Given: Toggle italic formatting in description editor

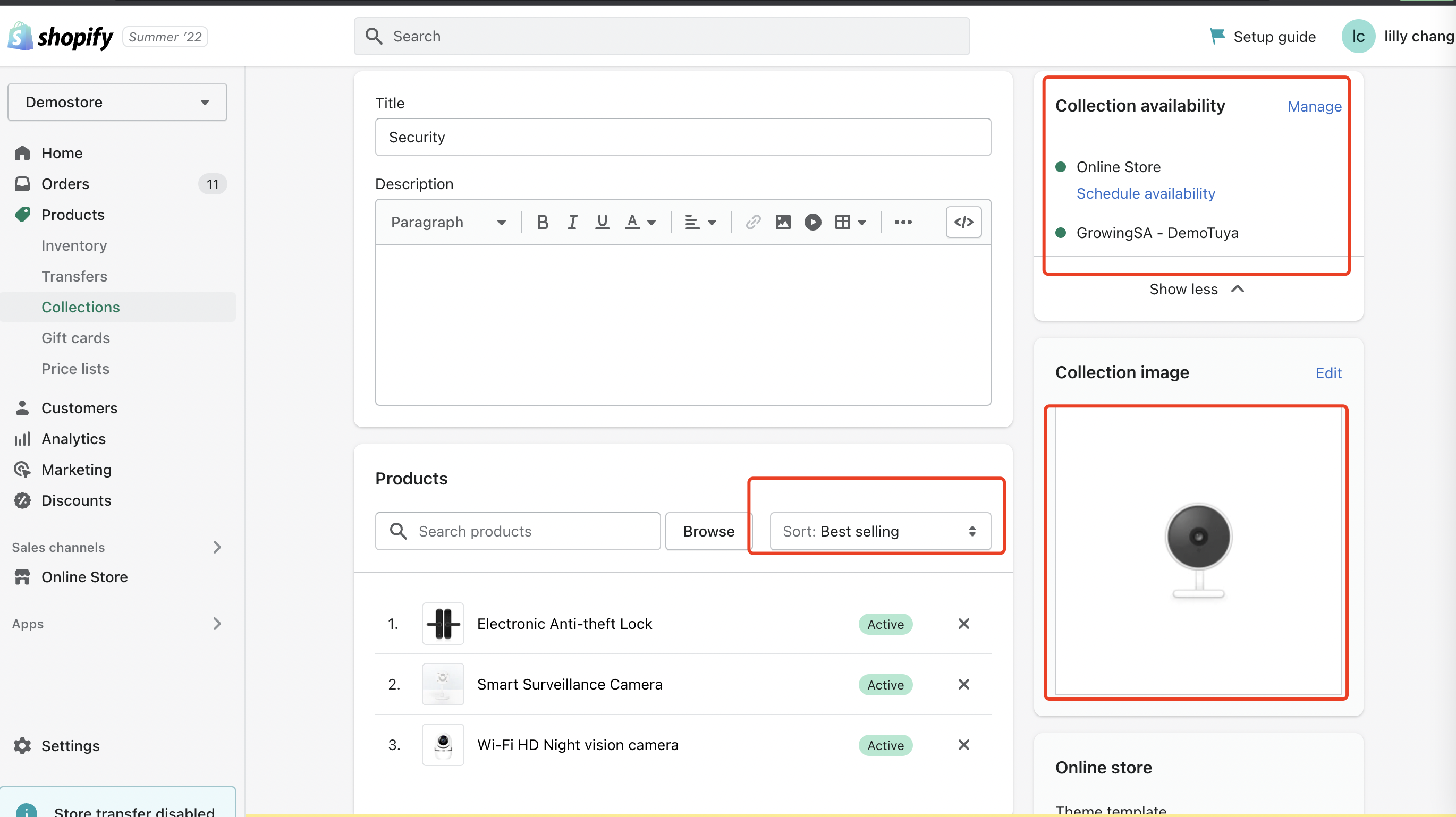Looking at the screenshot, I should 572,222.
